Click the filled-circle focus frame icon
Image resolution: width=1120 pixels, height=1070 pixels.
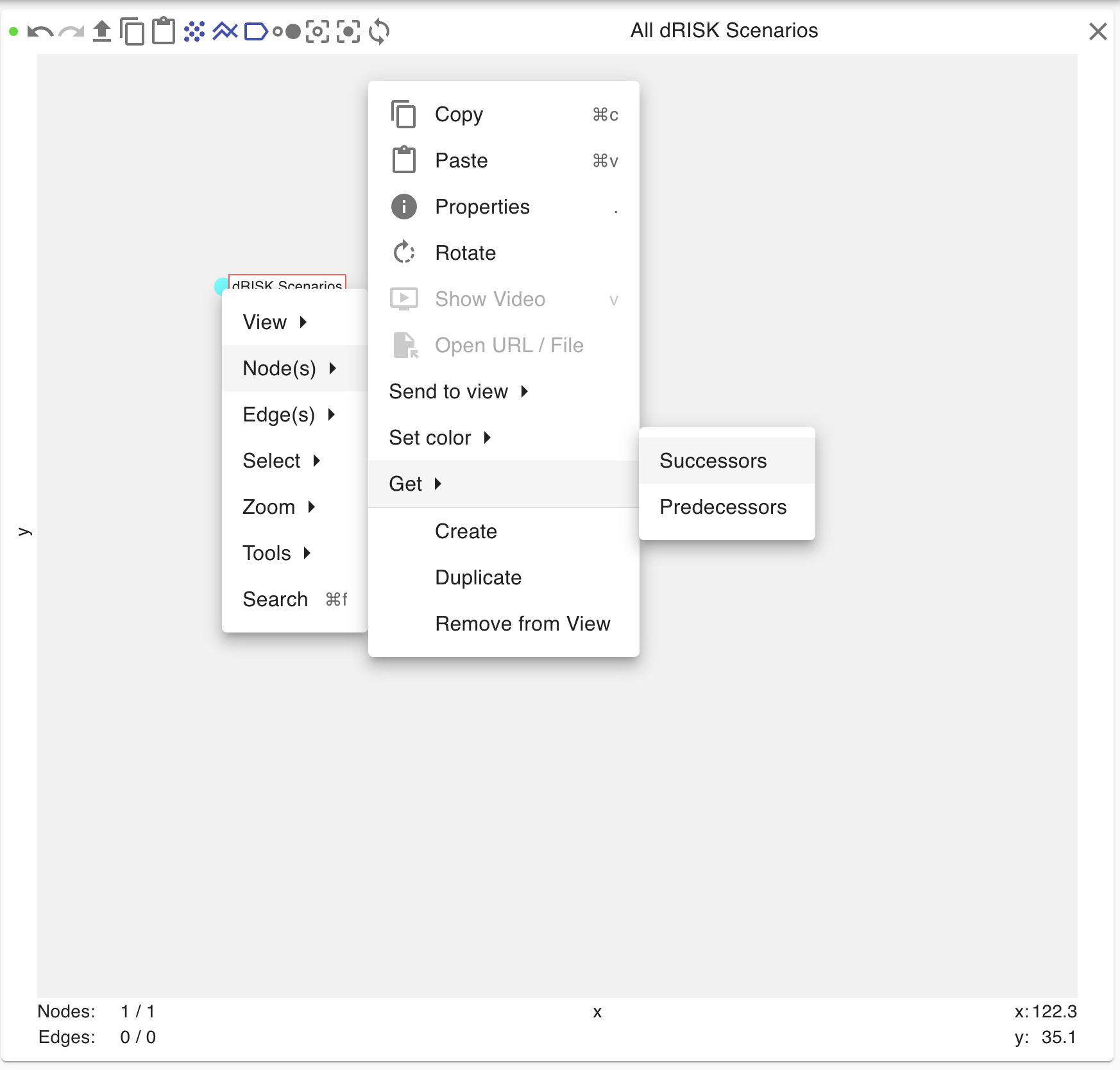pos(348,31)
